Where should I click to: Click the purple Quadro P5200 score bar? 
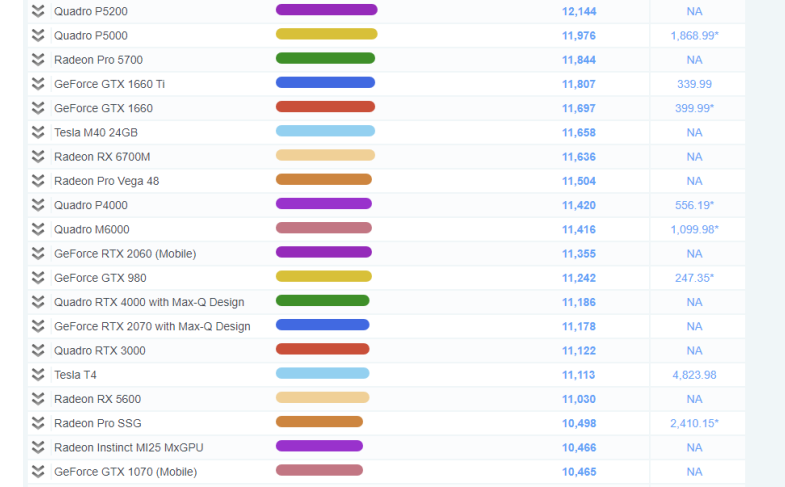[x=326, y=10]
